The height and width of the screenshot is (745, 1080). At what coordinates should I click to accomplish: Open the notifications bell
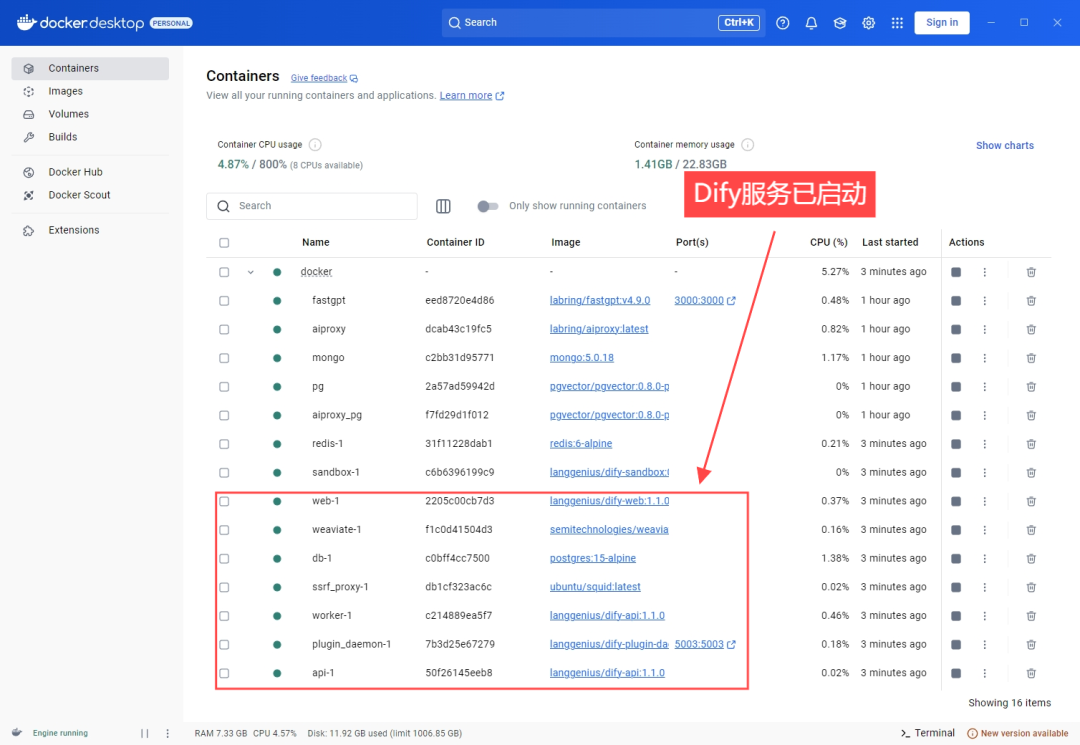click(x=811, y=22)
